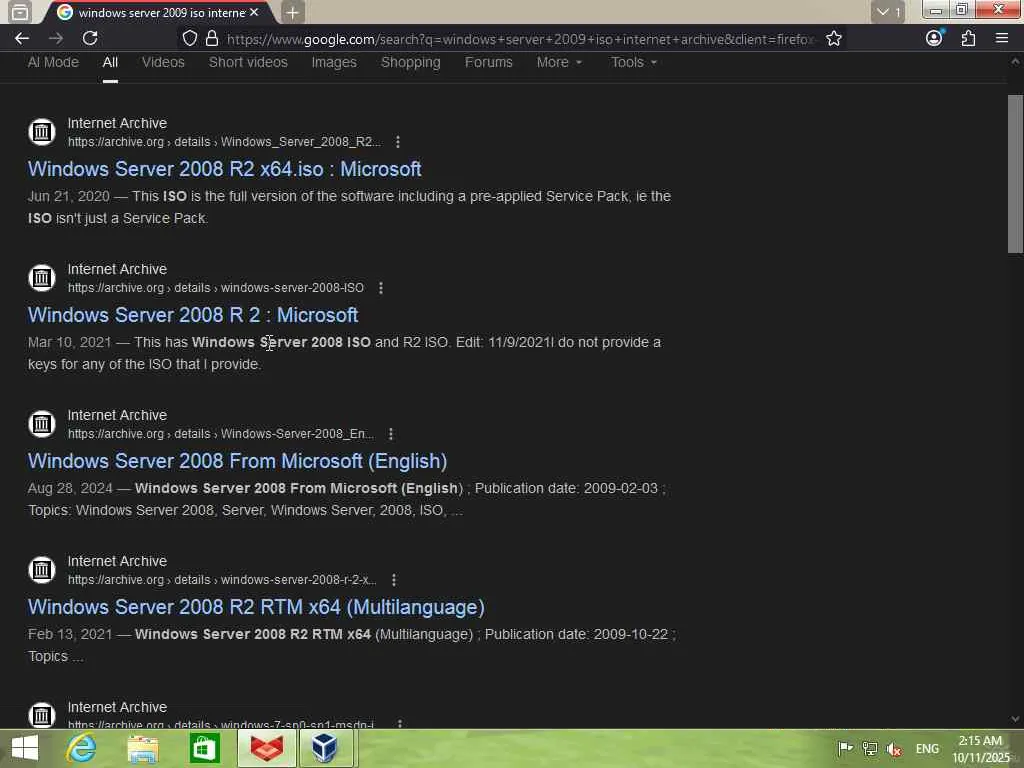Open network status tray icon
Screen dimensions: 1024x768
[870, 748]
